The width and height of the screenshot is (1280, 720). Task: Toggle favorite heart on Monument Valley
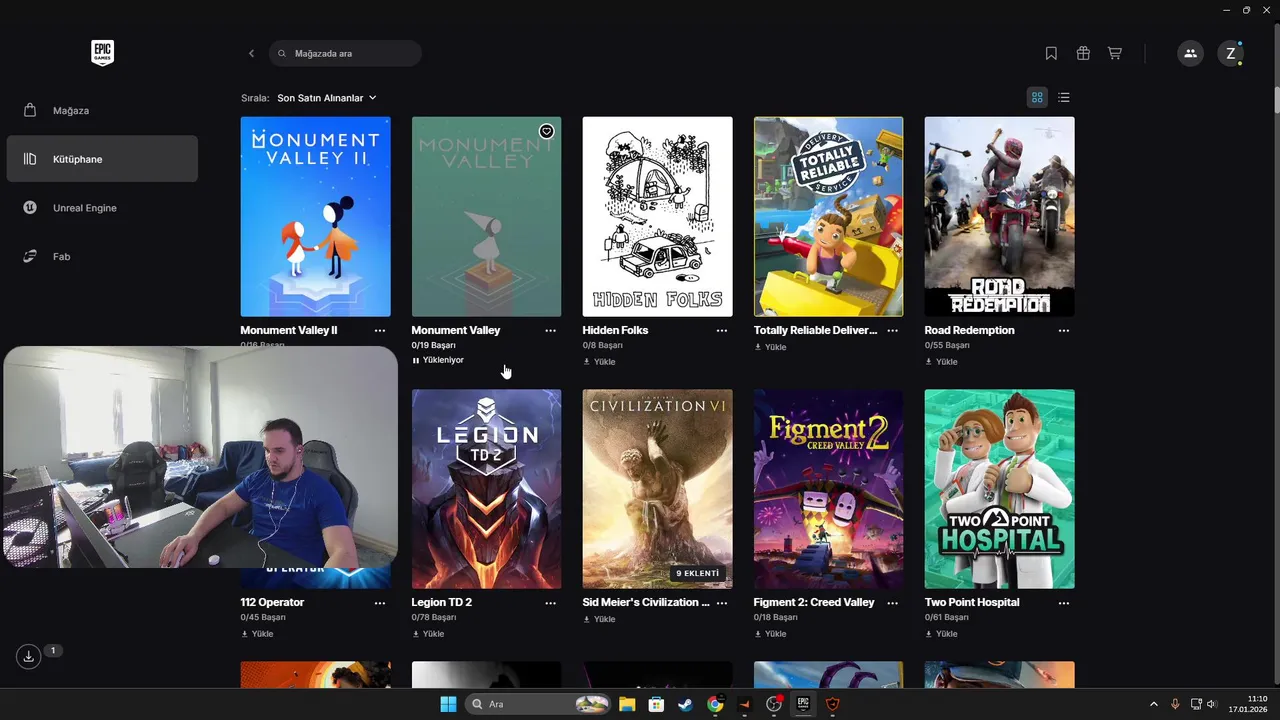(546, 131)
